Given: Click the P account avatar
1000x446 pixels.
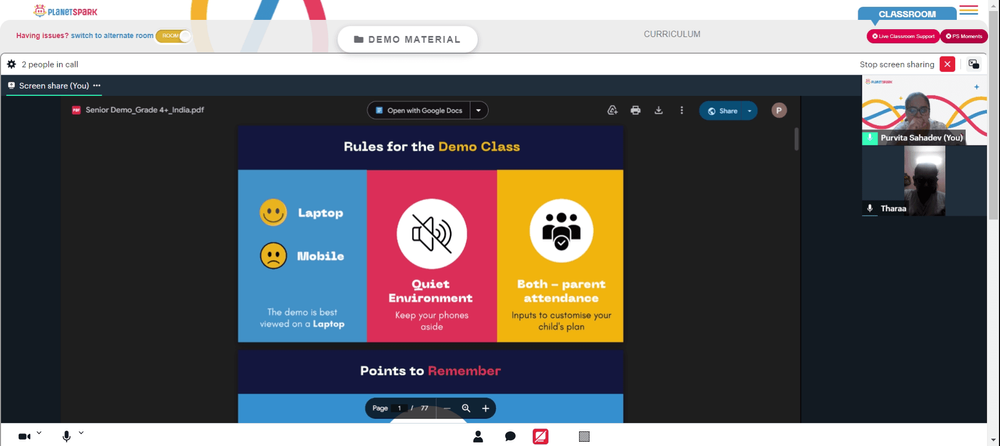Looking at the screenshot, I should [x=779, y=110].
